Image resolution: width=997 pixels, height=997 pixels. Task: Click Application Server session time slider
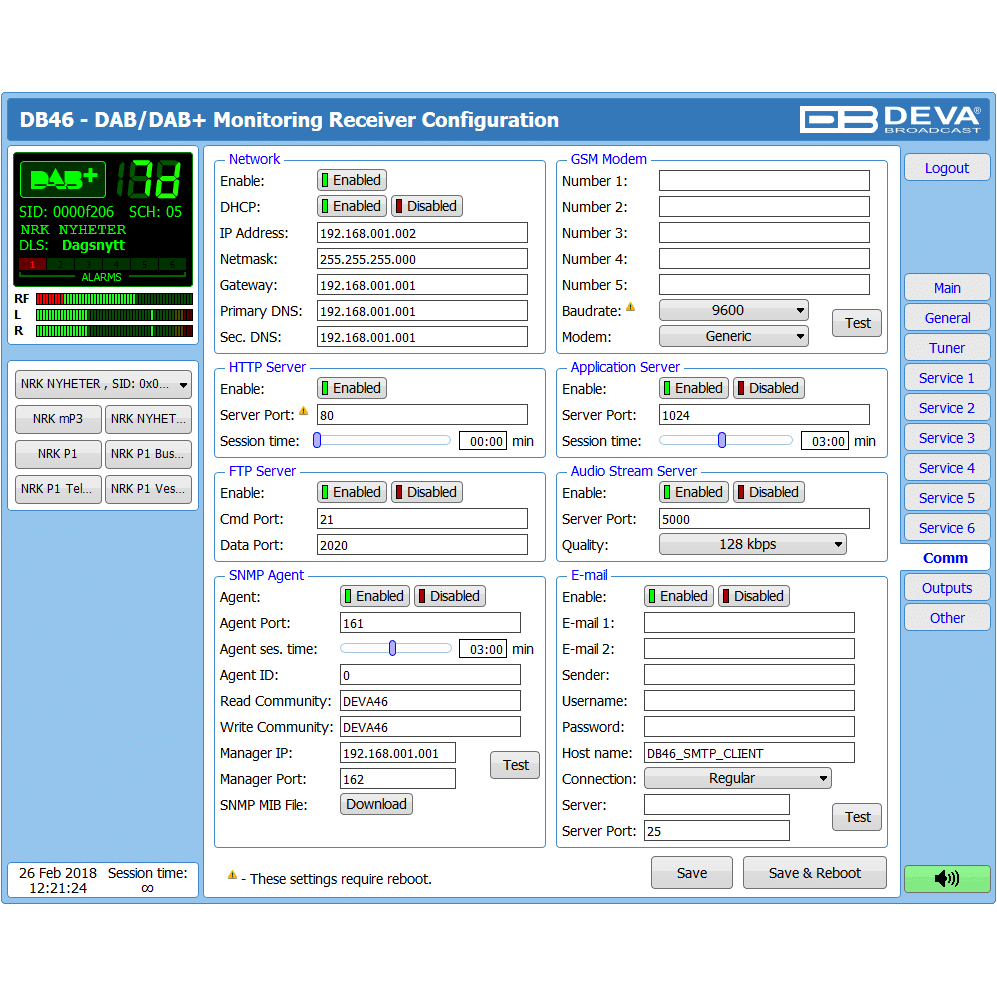click(x=725, y=440)
